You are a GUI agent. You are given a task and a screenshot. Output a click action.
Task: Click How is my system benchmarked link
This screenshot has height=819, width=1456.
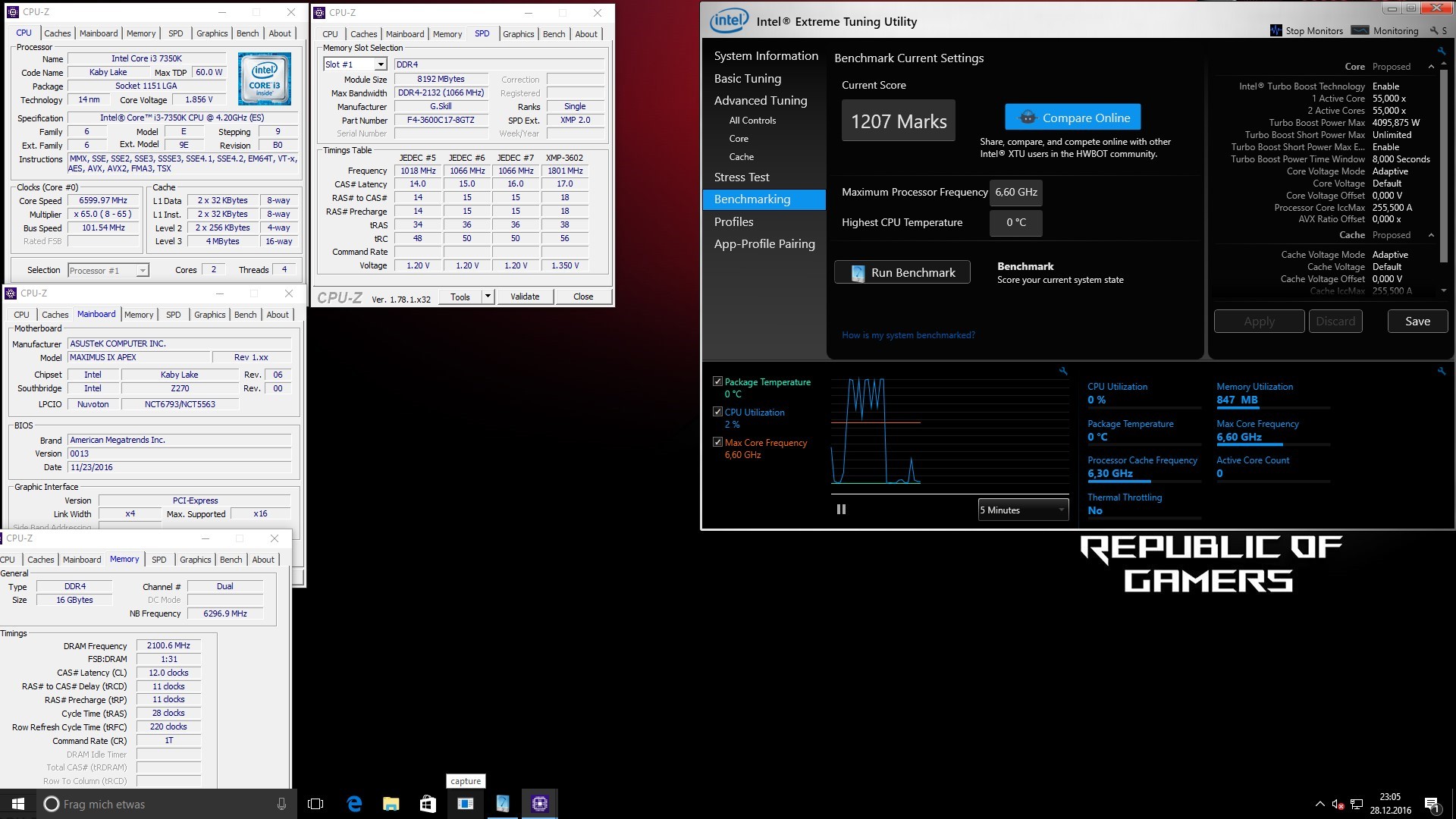click(908, 335)
